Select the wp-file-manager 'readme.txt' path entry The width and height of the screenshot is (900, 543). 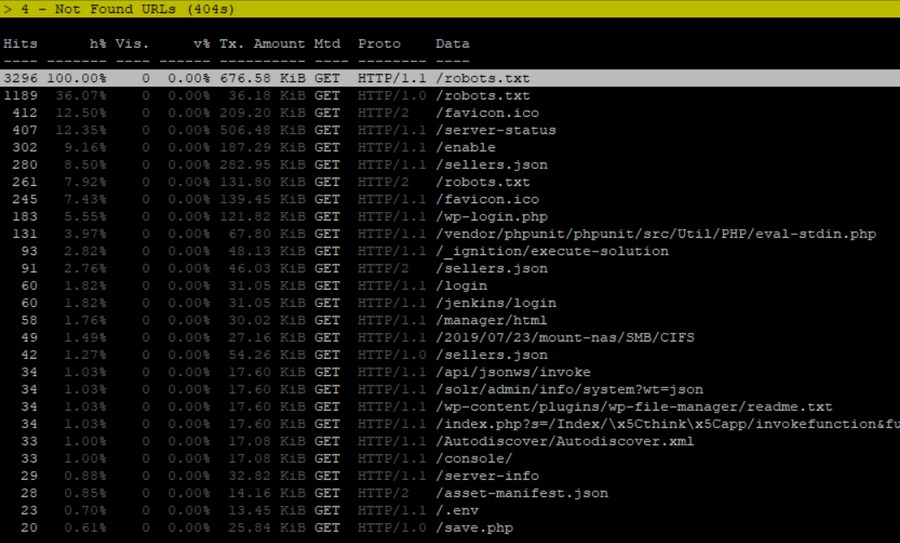point(634,406)
